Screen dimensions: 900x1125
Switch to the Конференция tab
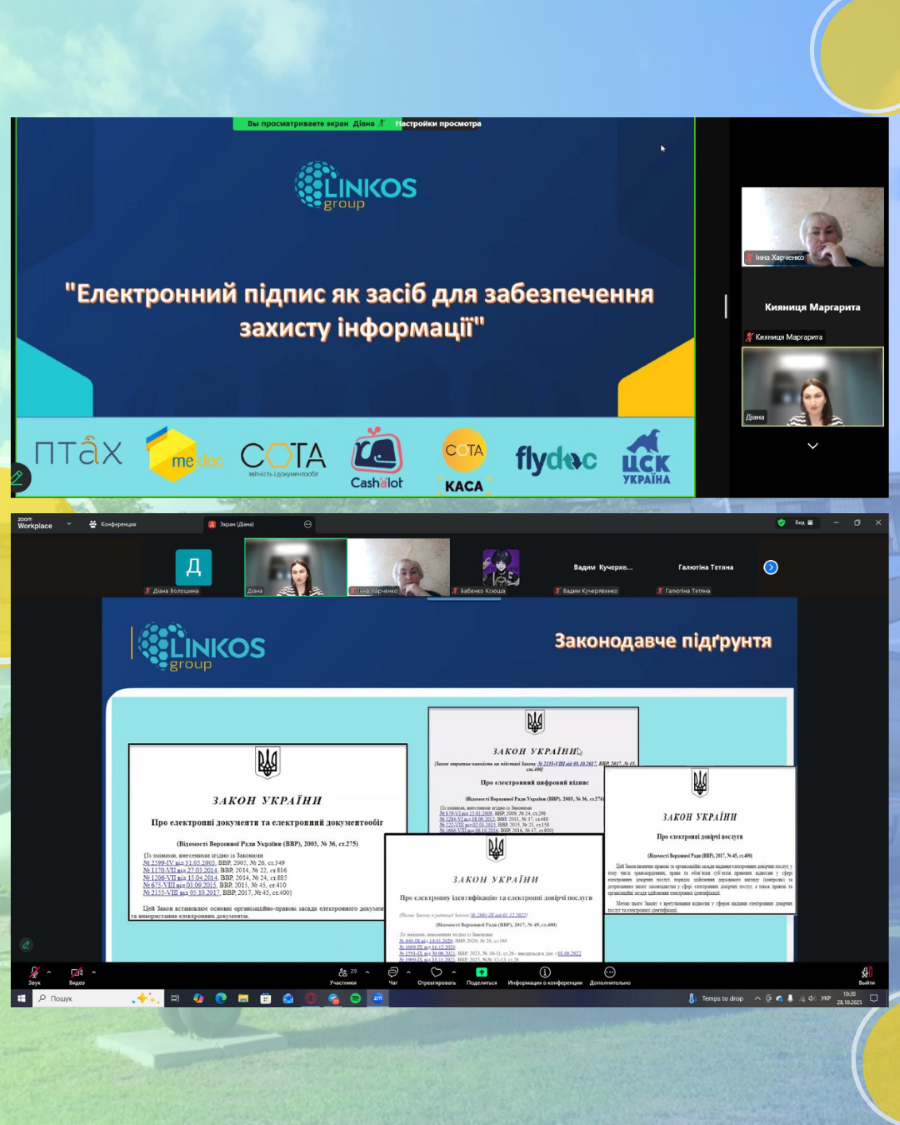point(113,524)
